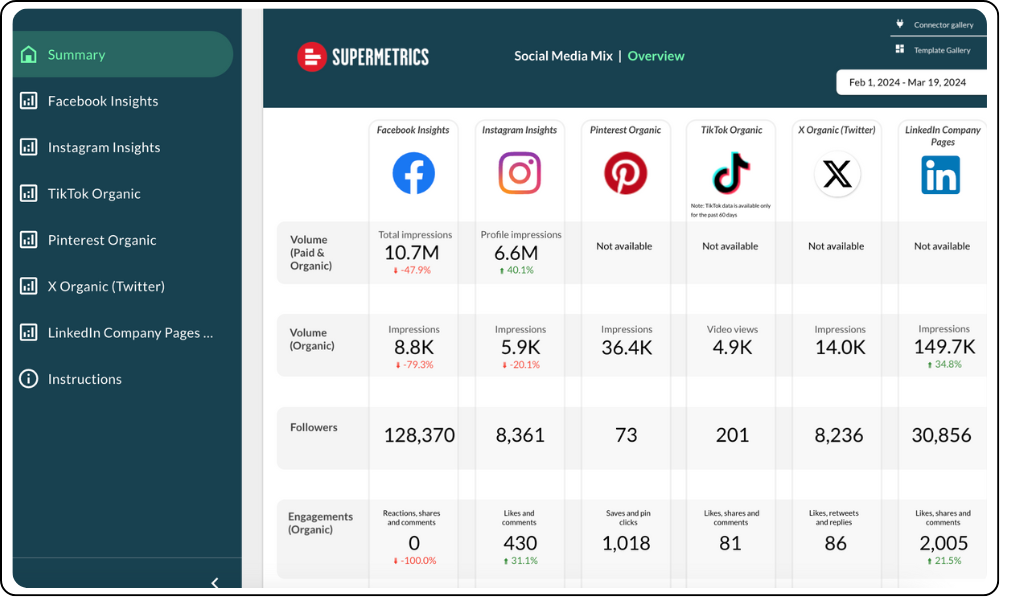Screen dimensions: 1017x605
Task: Click the Facebook Followers count 128,370
Action: point(419,435)
